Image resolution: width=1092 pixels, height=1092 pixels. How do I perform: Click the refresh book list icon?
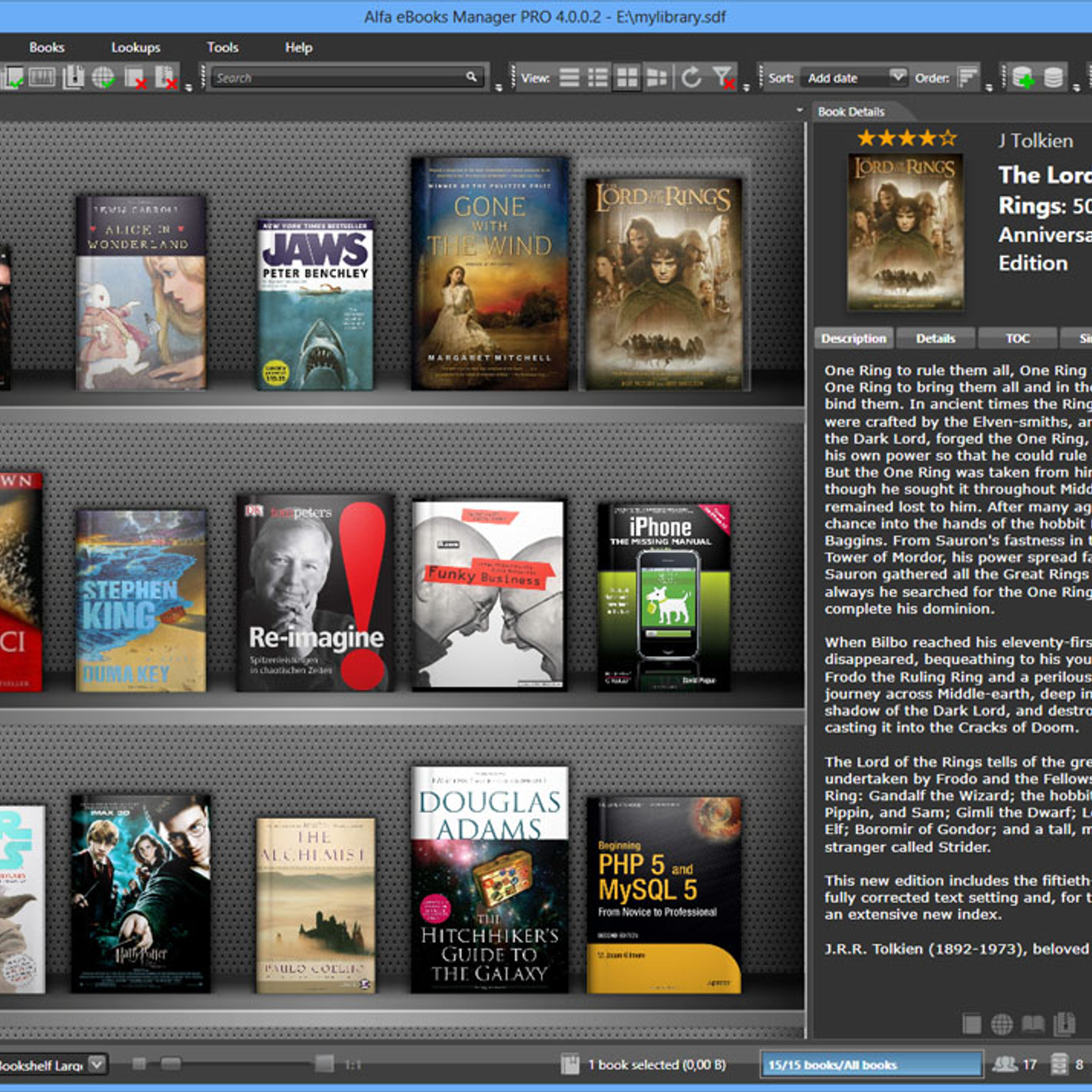coord(691,77)
